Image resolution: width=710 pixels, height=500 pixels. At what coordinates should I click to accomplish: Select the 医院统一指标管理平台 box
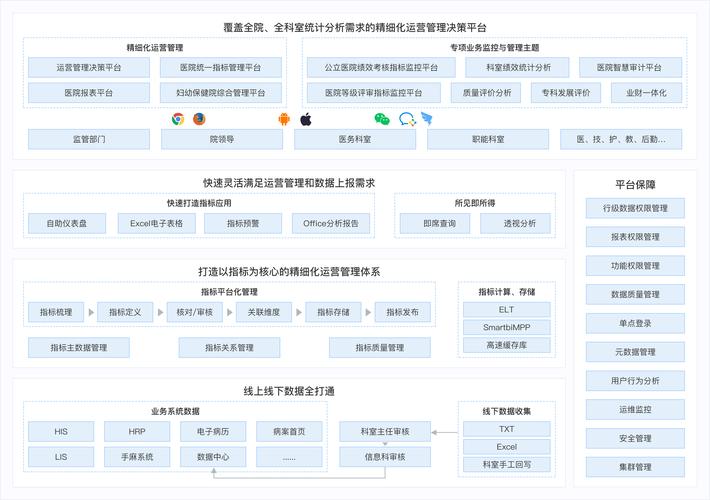(221, 67)
